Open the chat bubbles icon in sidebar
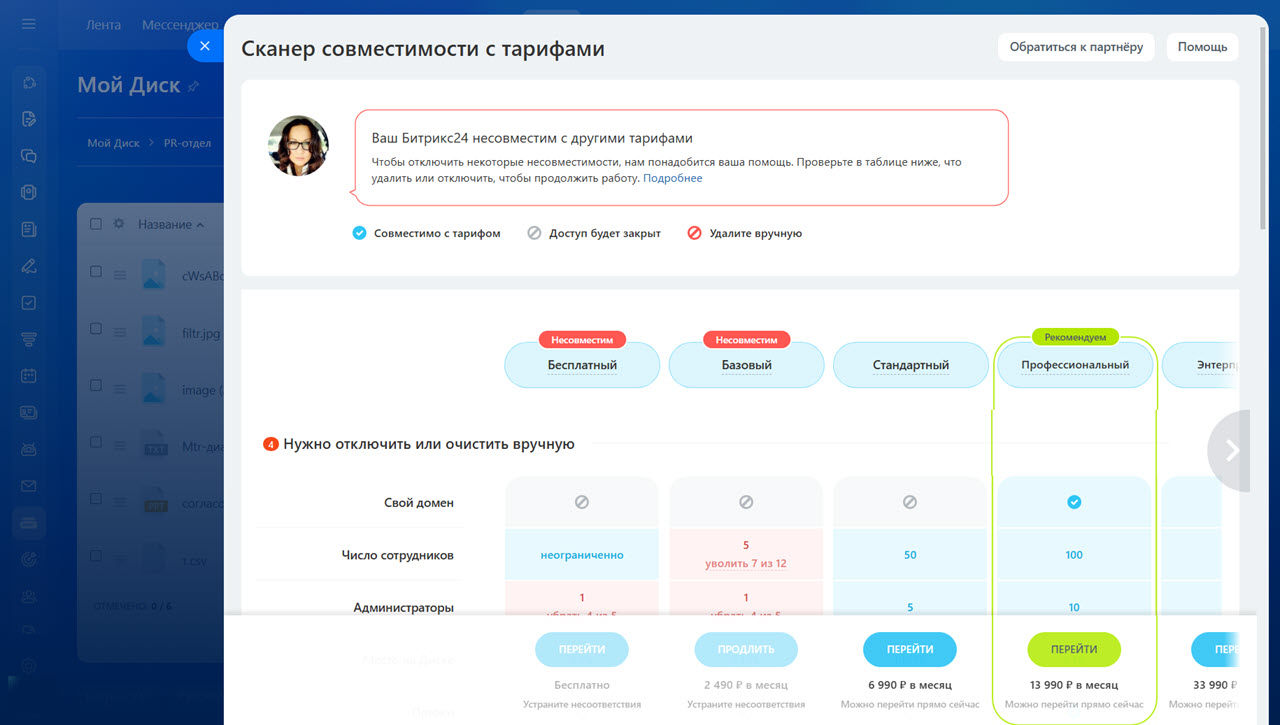The height and width of the screenshot is (725, 1280). tap(28, 156)
